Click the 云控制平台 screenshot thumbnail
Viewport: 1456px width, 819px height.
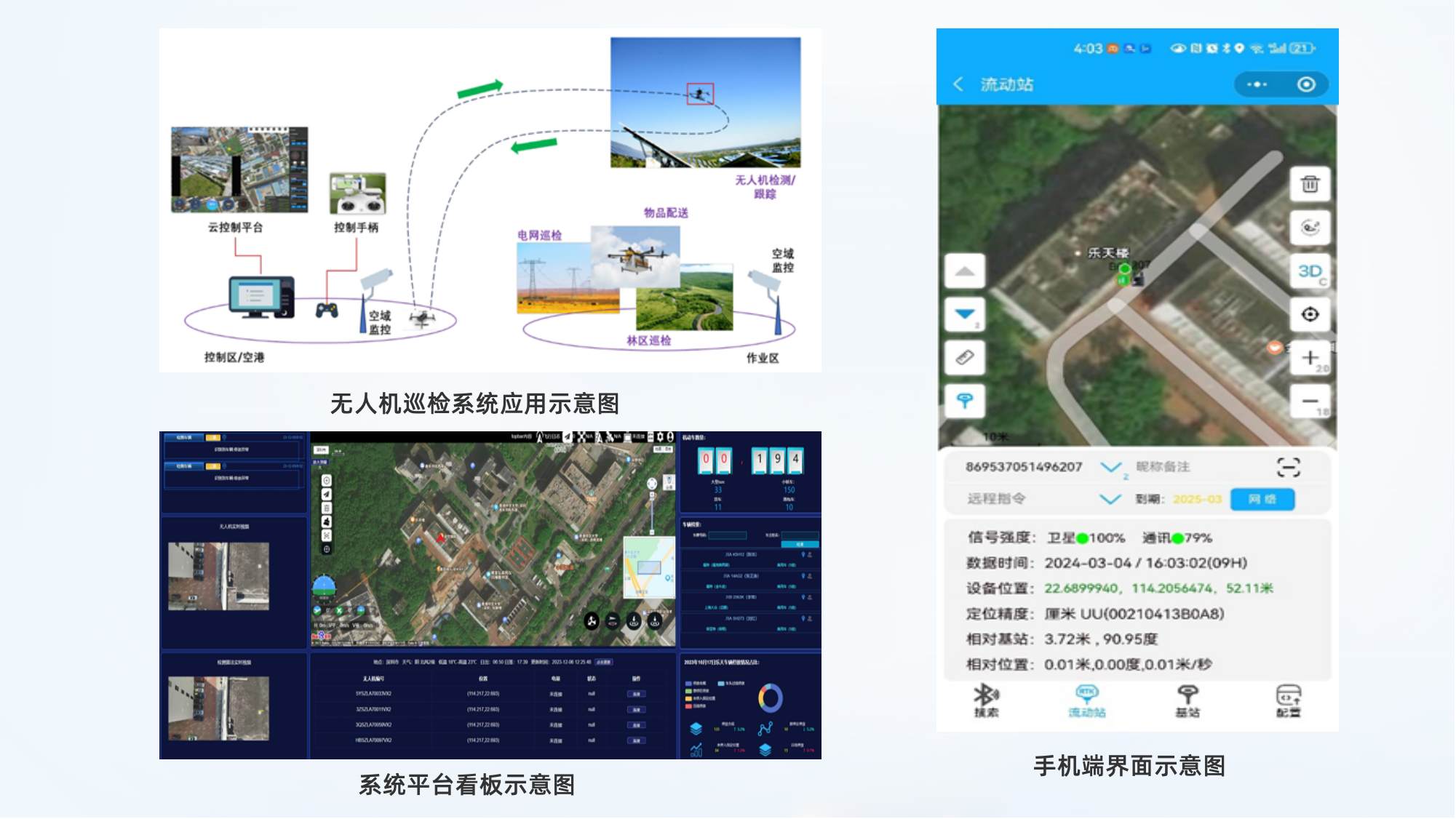coord(239,170)
